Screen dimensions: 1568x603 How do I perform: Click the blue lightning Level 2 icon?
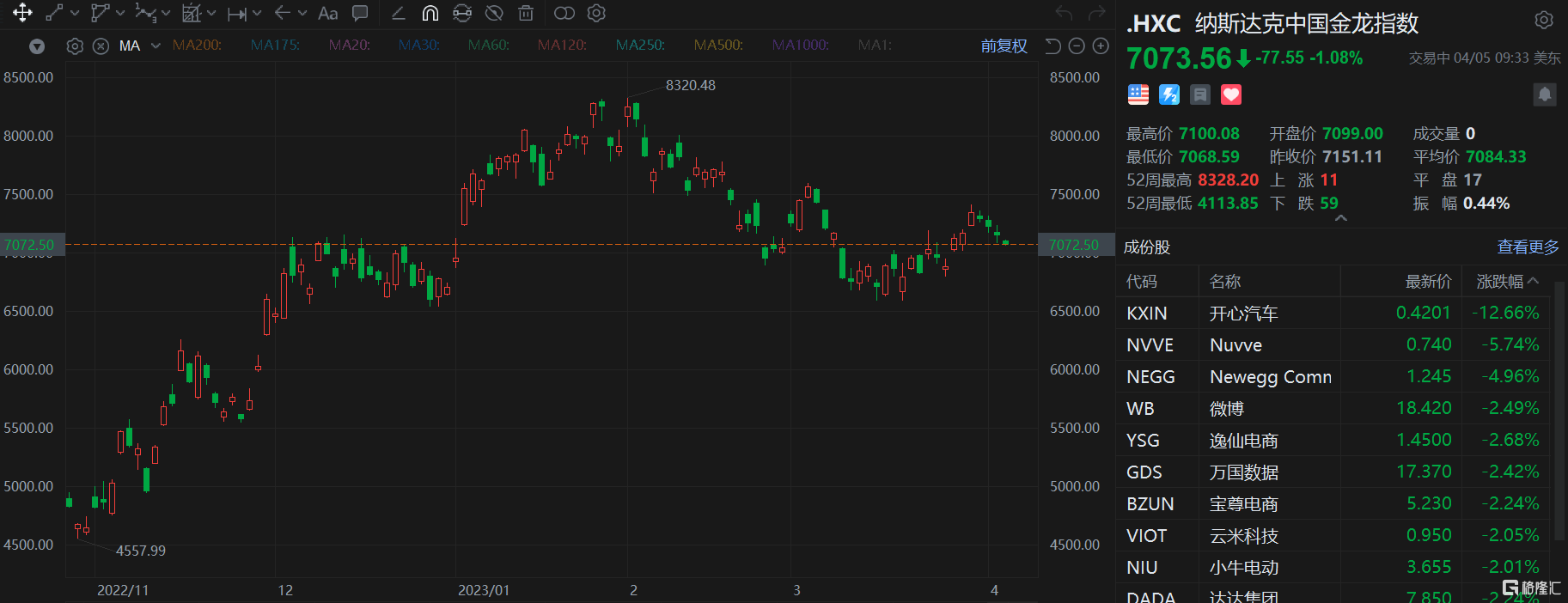coord(1169,94)
